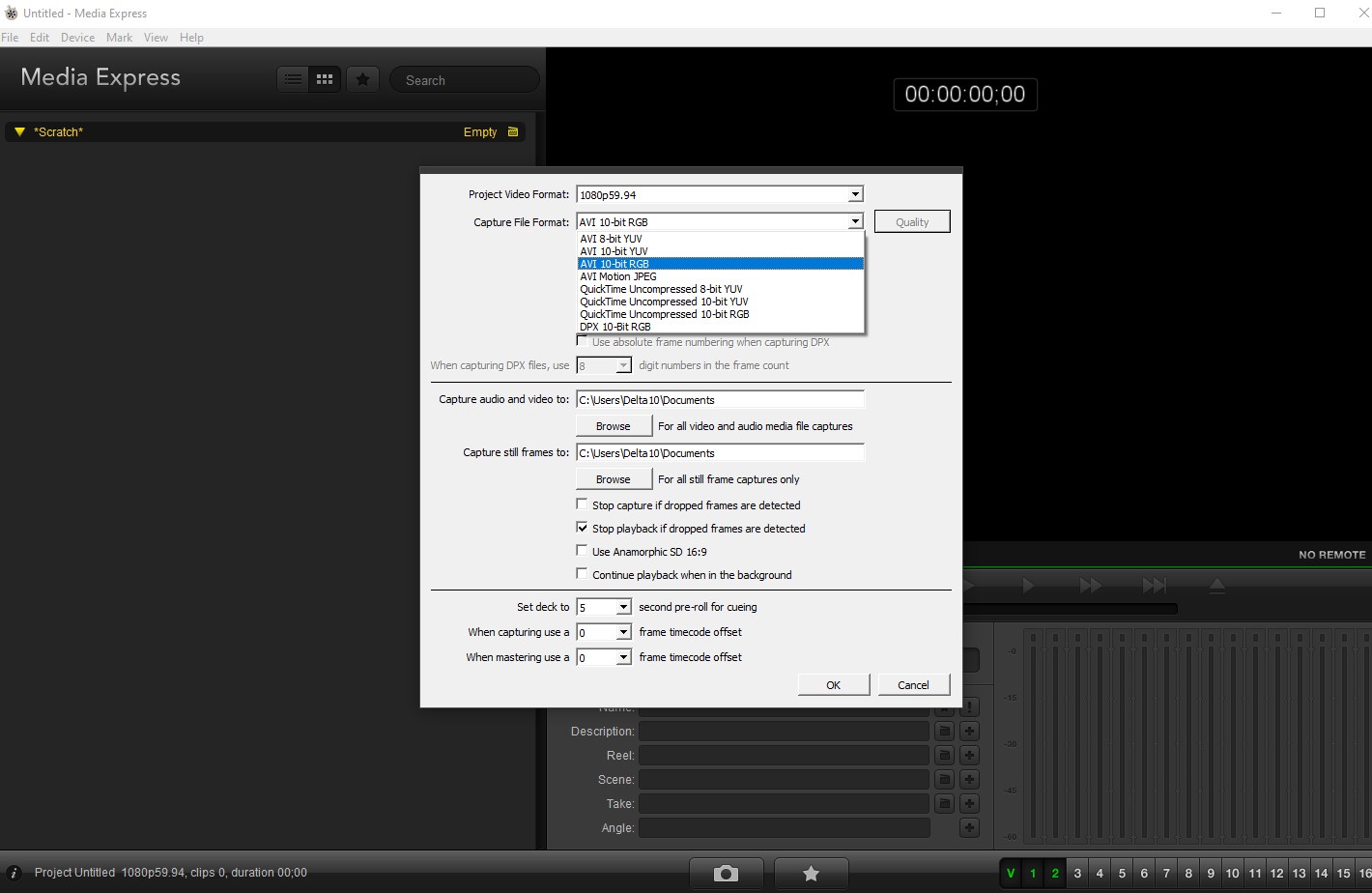Image resolution: width=1372 pixels, height=893 pixels.
Task: Toggle audio channel 2 button
Action: (1055, 874)
